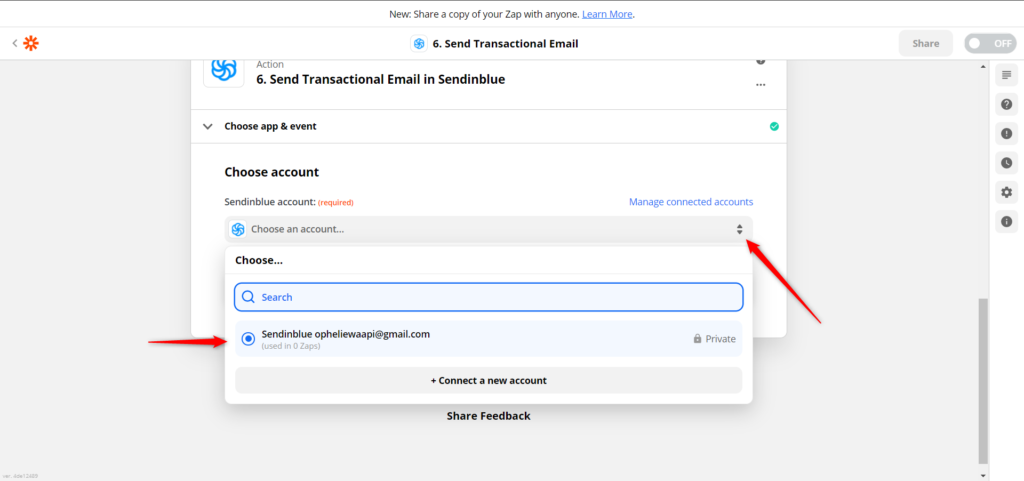Click help icon above the three-dots menu
The image size is (1024, 481).
click(x=760, y=61)
